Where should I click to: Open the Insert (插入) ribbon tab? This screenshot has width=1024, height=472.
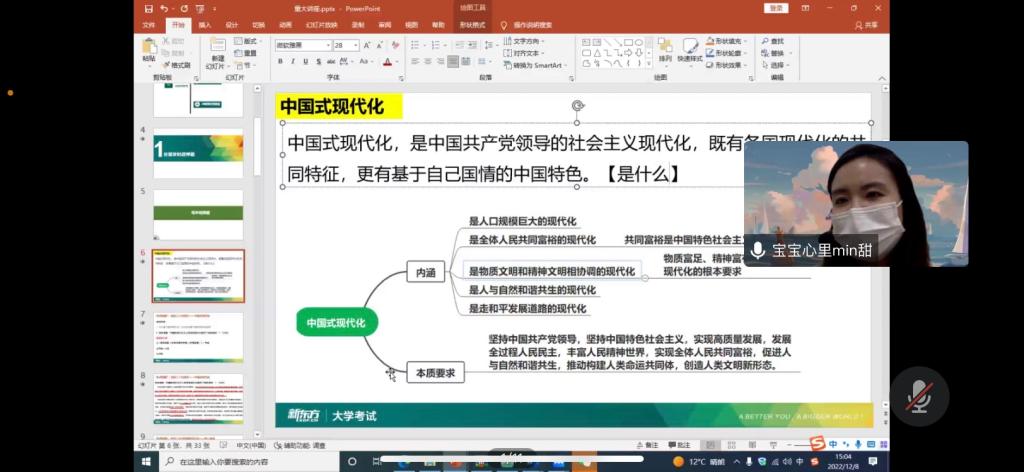(204, 24)
